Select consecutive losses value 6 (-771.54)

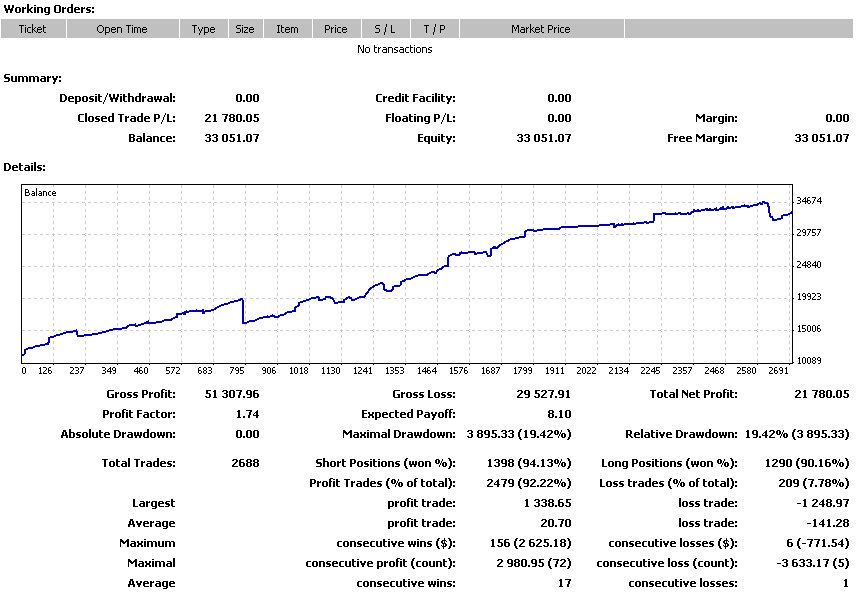click(818, 543)
